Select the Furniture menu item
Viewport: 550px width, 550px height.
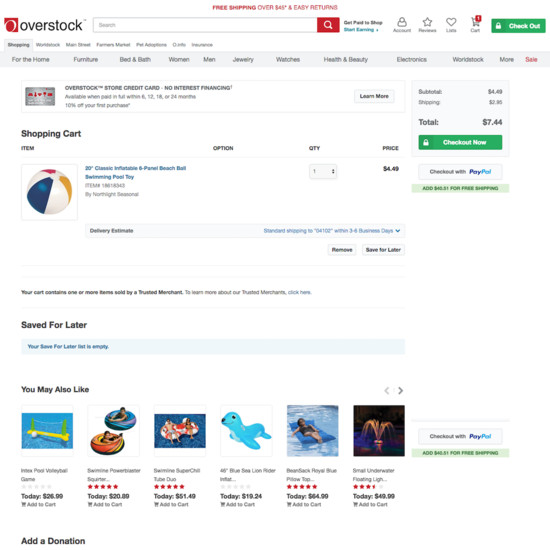[86, 60]
